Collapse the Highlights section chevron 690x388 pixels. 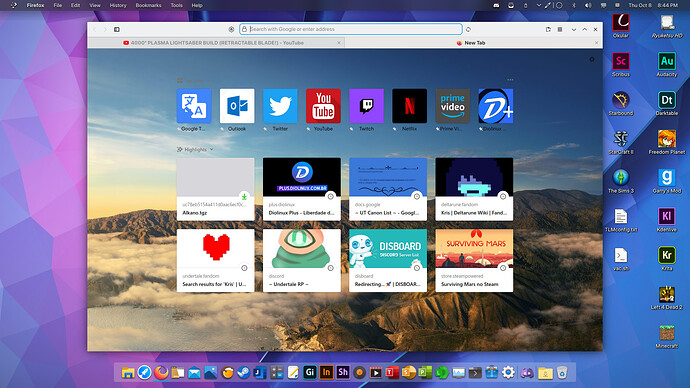tap(212, 150)
